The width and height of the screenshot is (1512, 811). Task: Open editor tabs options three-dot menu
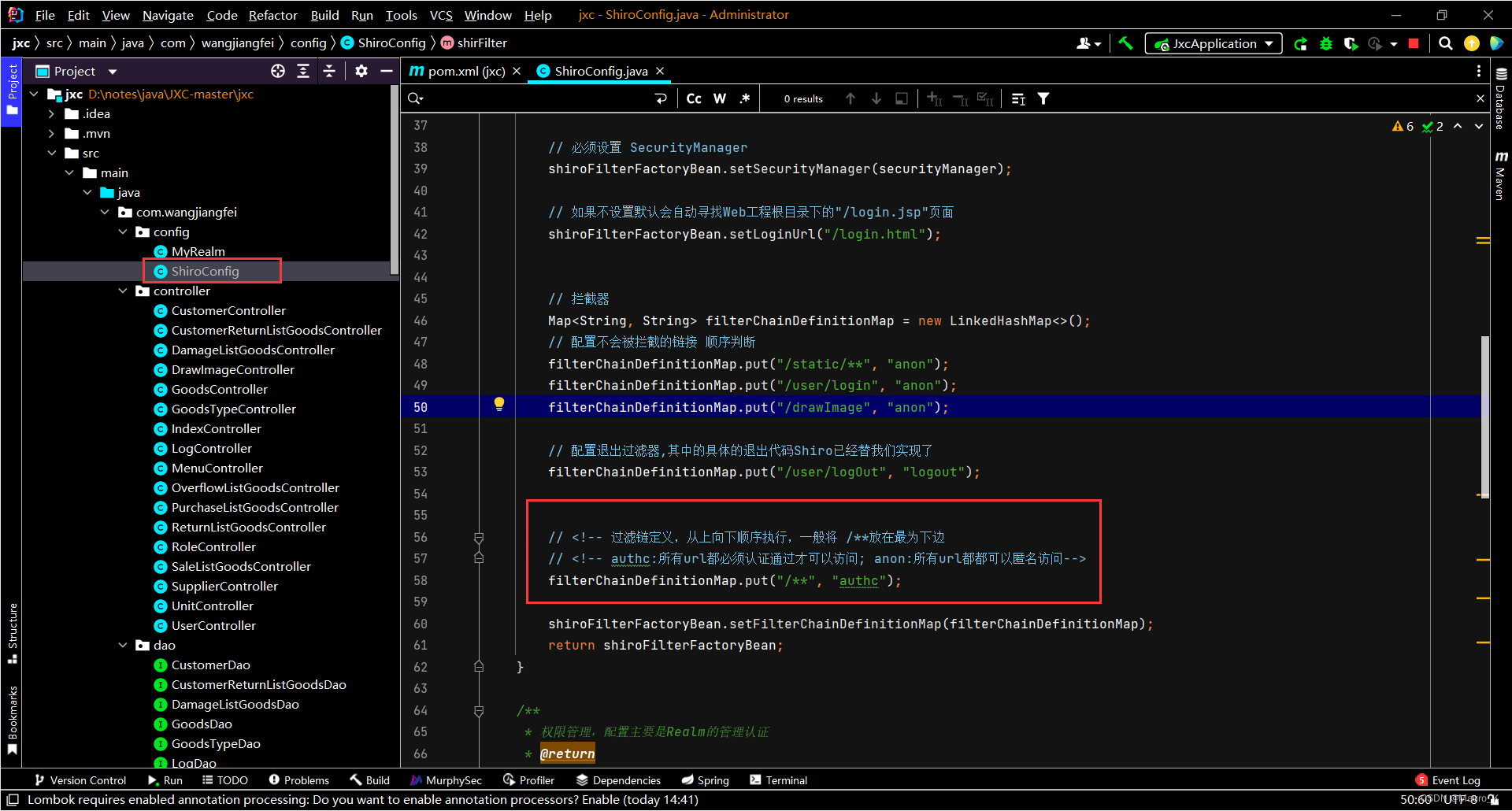coord(1479,71)
